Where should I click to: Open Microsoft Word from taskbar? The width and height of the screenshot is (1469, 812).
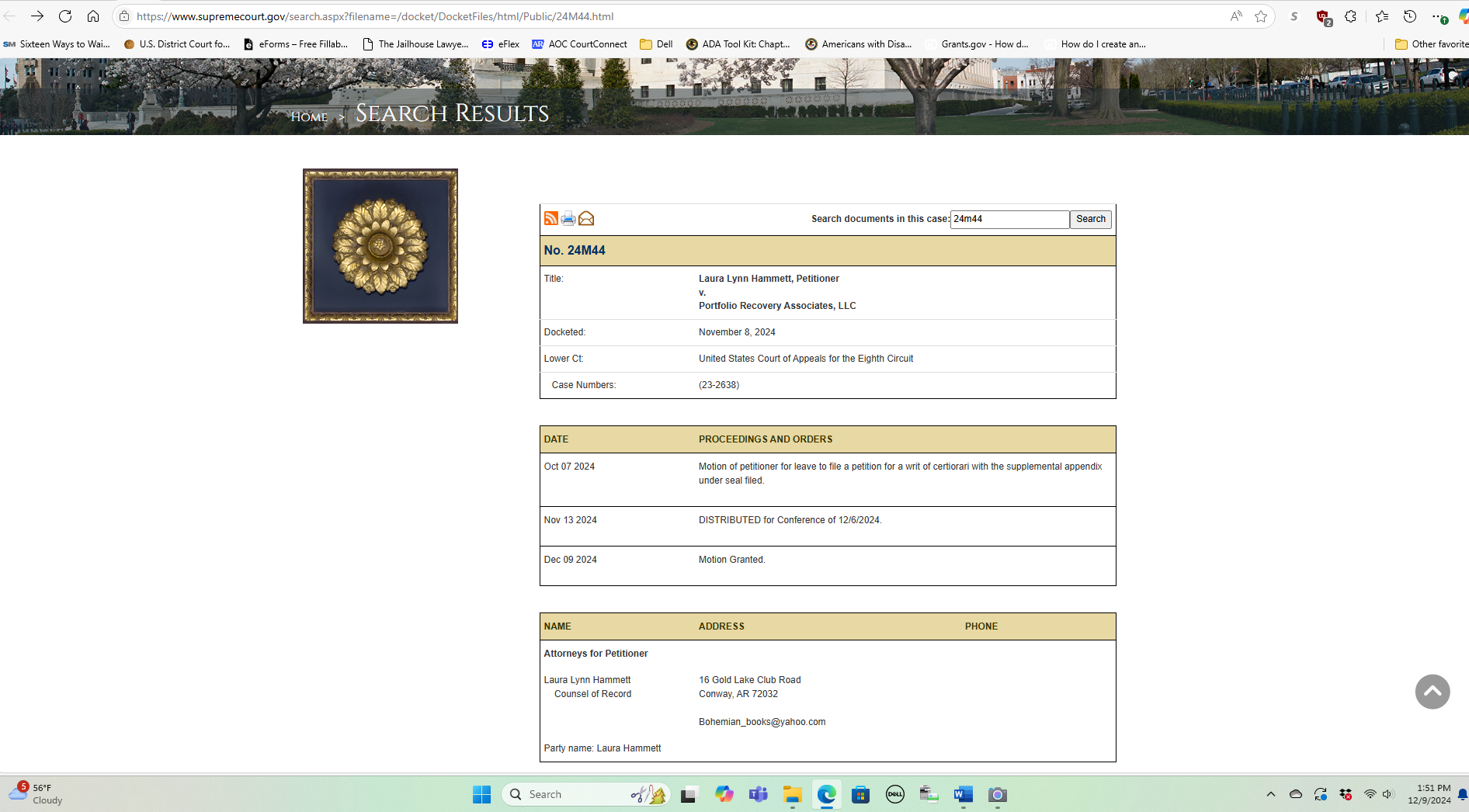pyautogui.click(x=963, y=794)
